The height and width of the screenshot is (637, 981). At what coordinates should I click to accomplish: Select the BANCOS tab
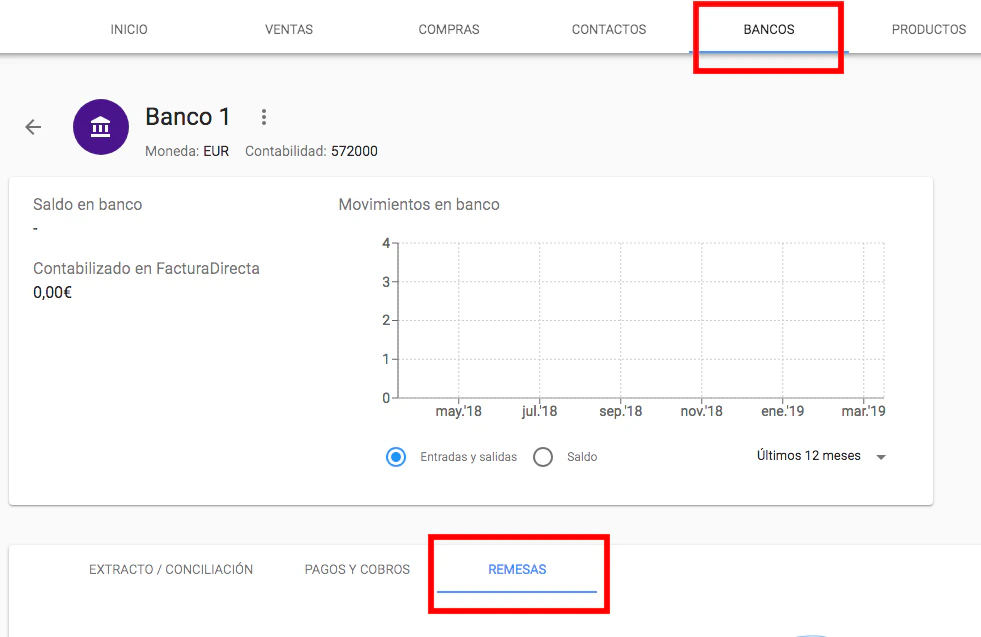pyautogui.click(x=769, y=29)
